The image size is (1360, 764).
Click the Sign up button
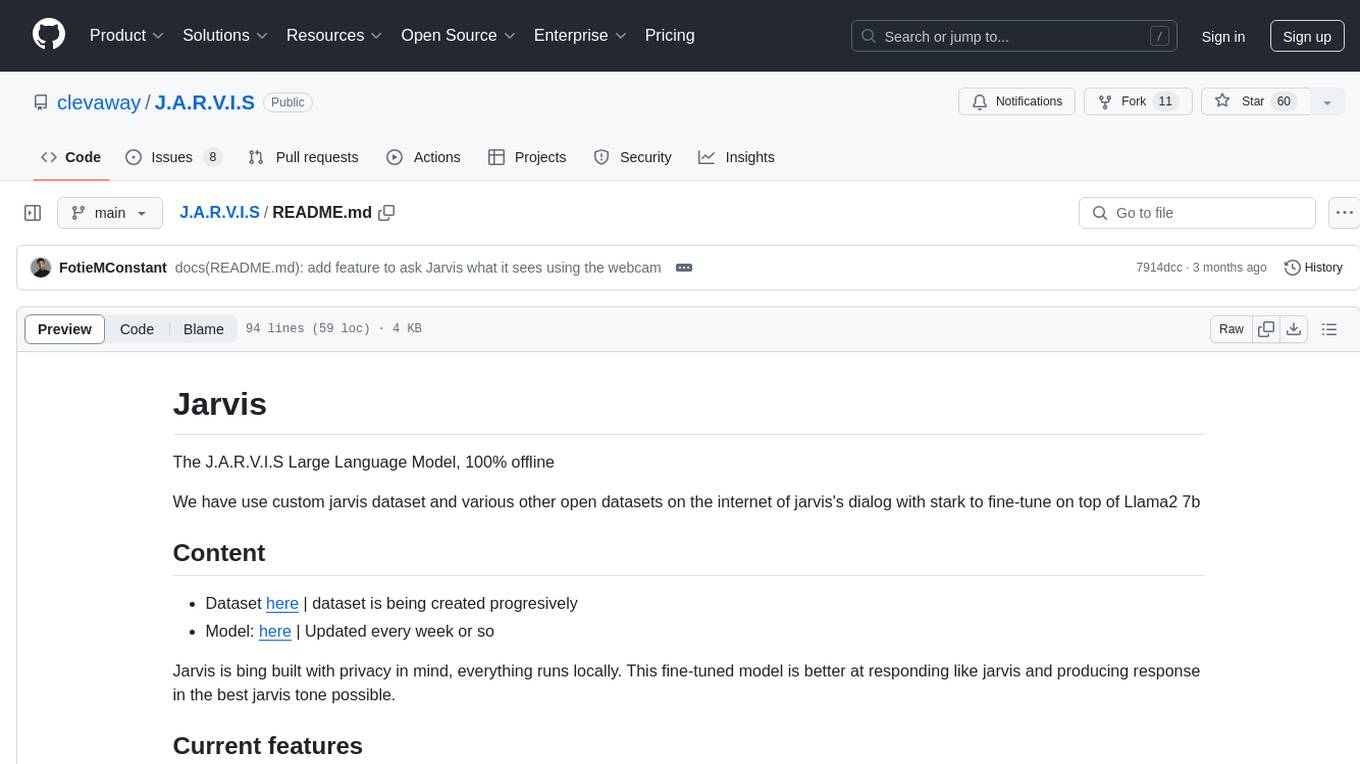pyautogui.click(x=1307, y=36)
